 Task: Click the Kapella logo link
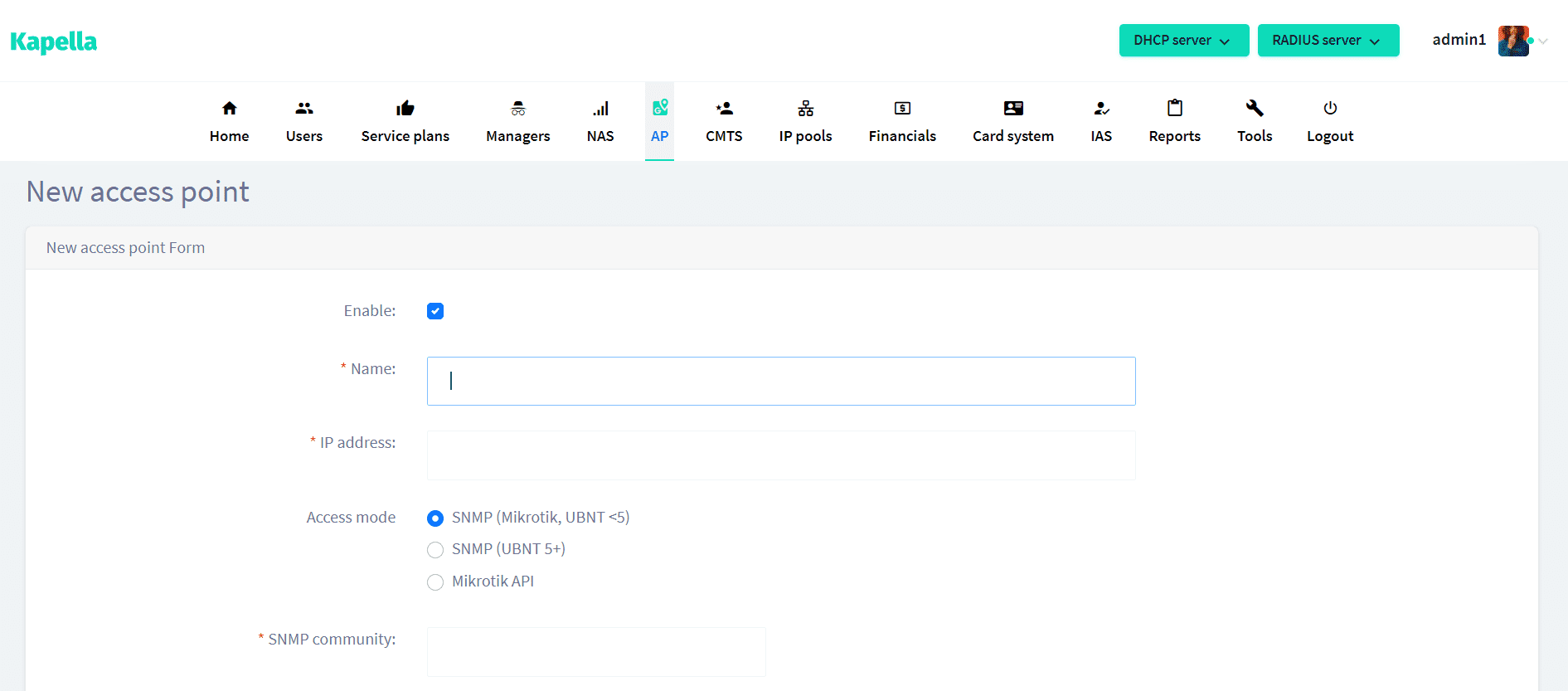[x=54, y=41]
